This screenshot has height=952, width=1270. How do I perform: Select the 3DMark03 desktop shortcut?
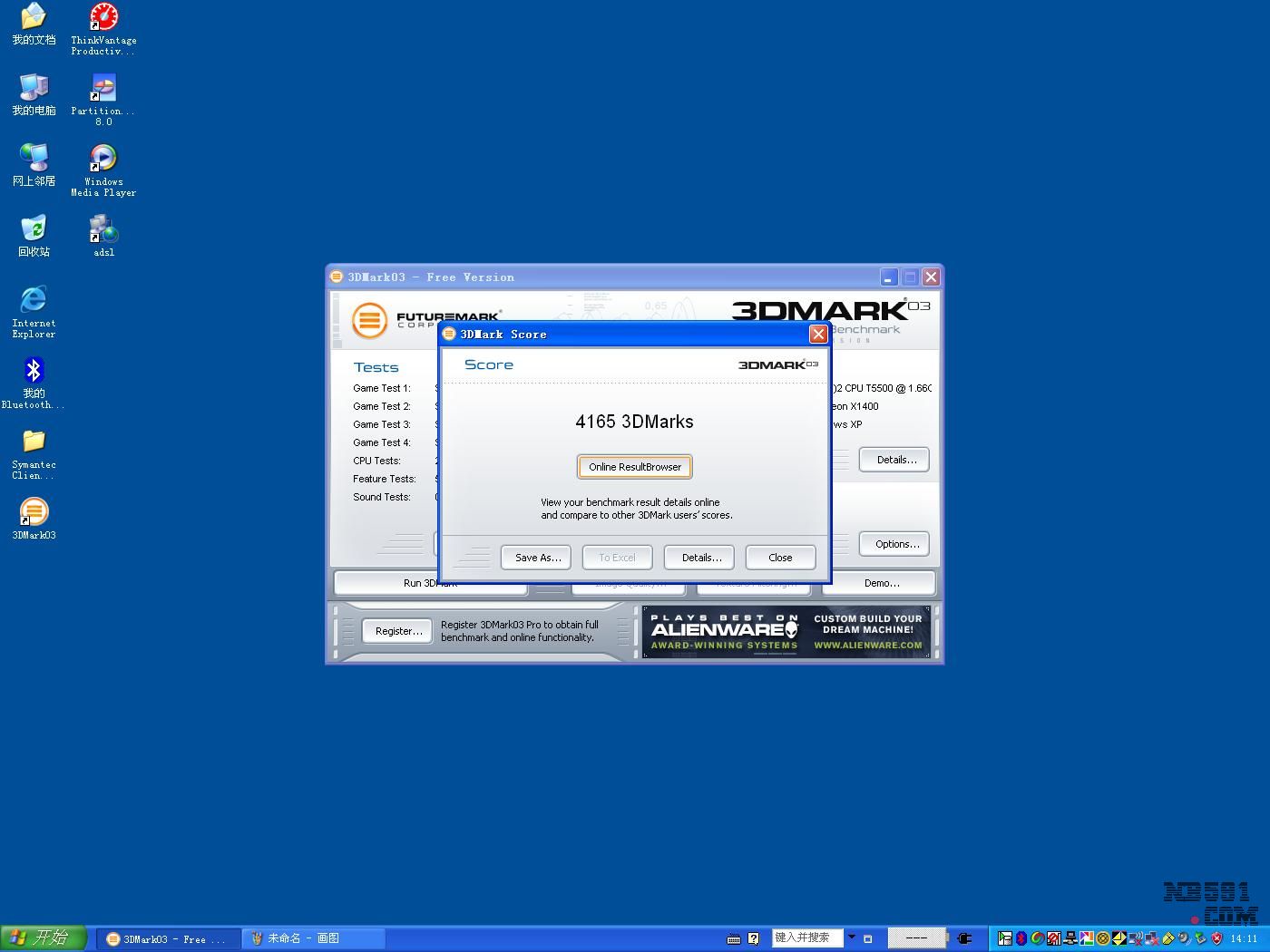click(x=34, y=520)
